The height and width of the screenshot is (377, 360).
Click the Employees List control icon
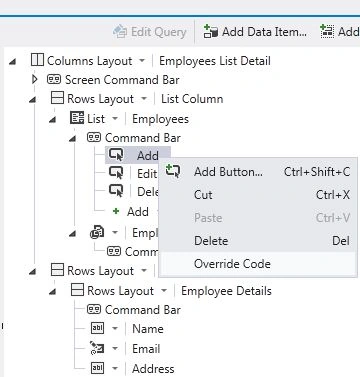coord(77,118)
